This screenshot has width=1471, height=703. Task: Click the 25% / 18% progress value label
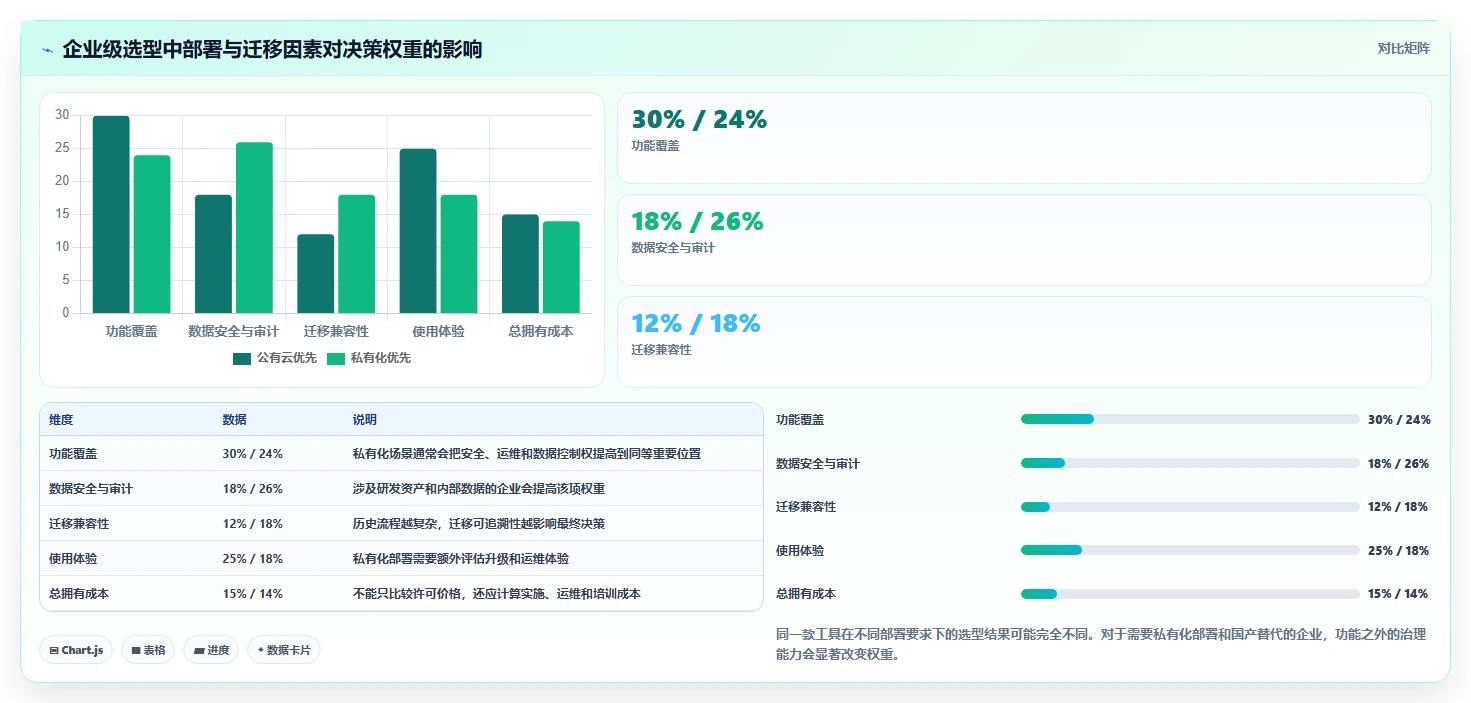tap(1398, 551)
